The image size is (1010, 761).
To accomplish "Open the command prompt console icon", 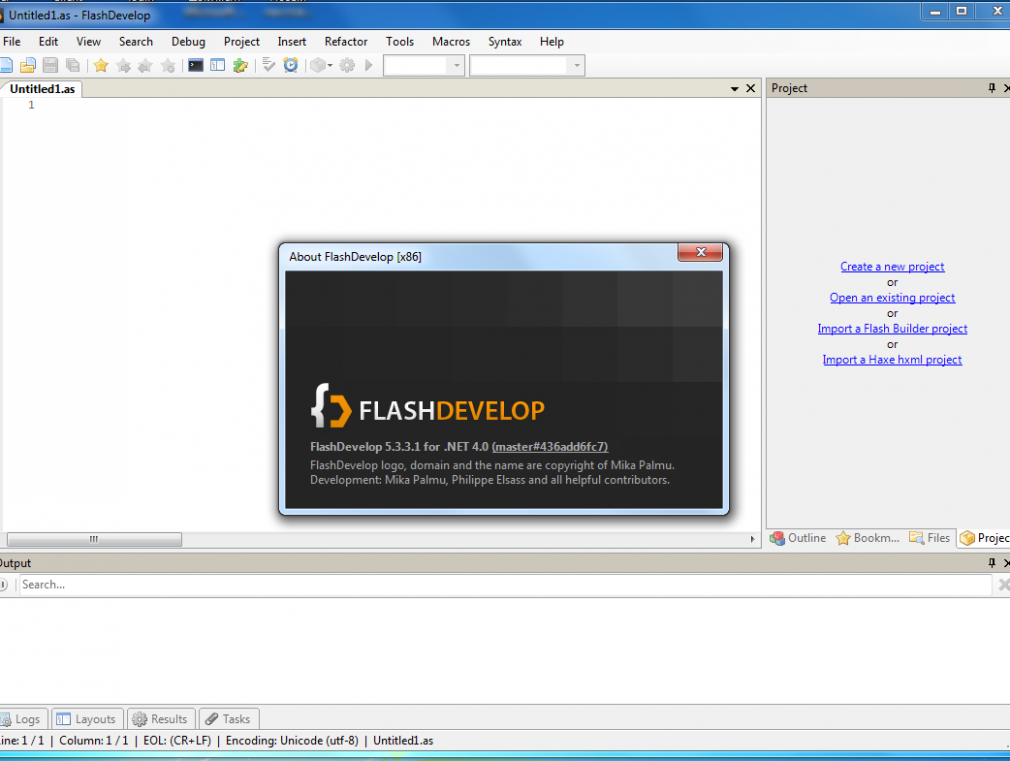I will 196,65.
